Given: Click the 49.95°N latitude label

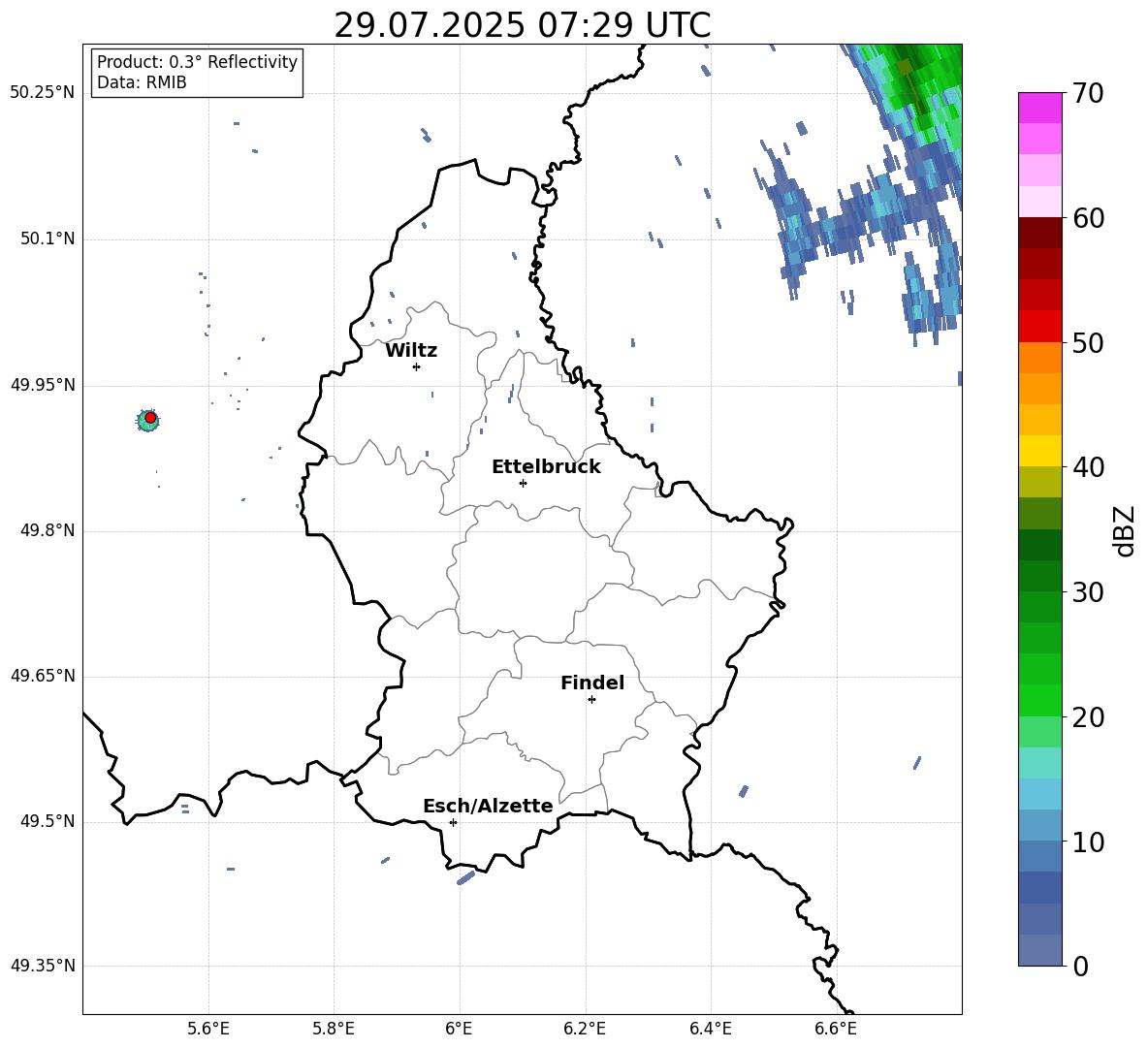Looking at the screenshot, I should [43, 386].
